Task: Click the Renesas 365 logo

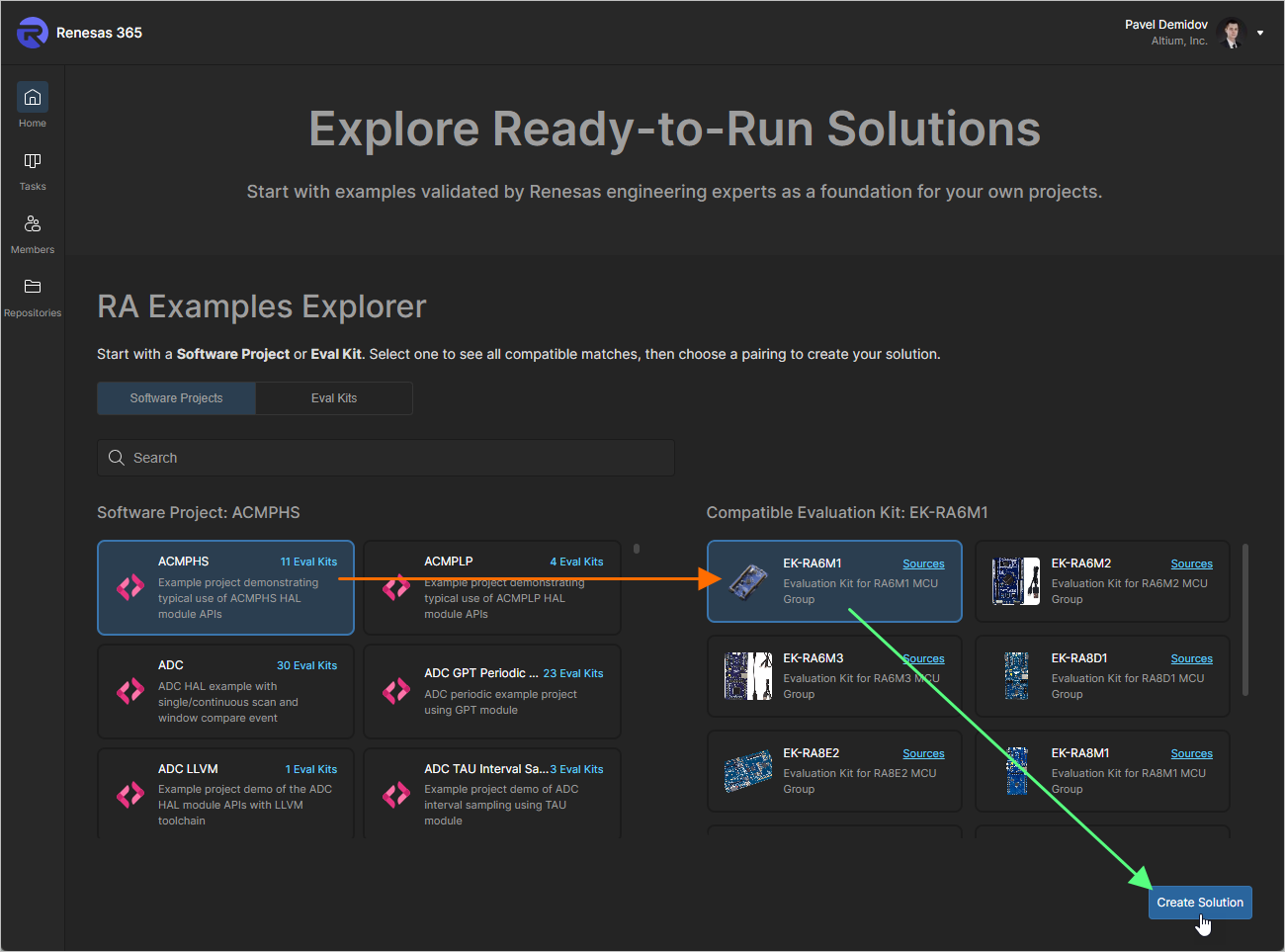Action: tap(33, 33)
